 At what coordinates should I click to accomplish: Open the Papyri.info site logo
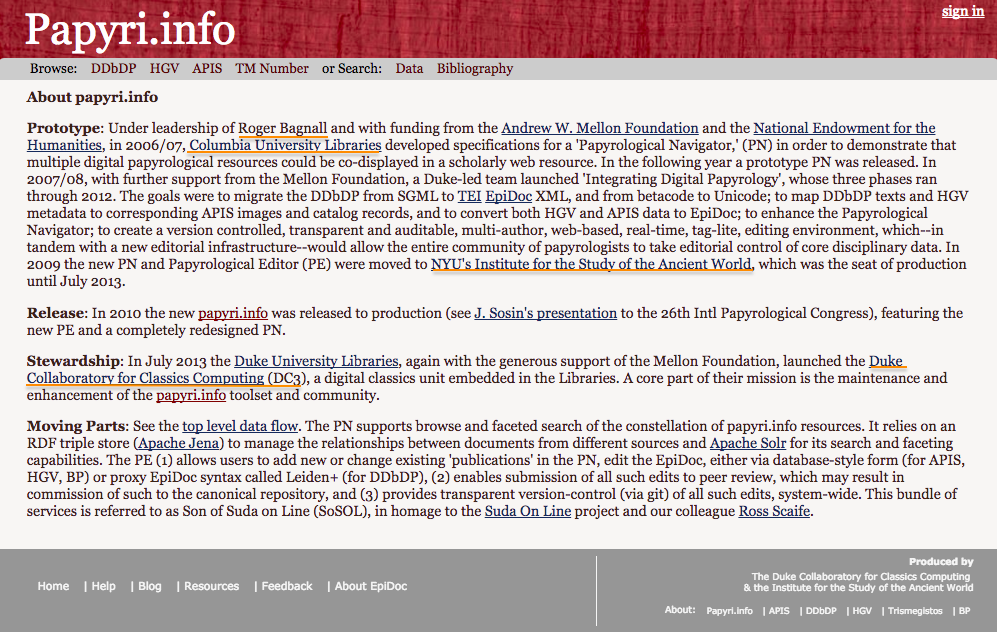coord(130,30)
